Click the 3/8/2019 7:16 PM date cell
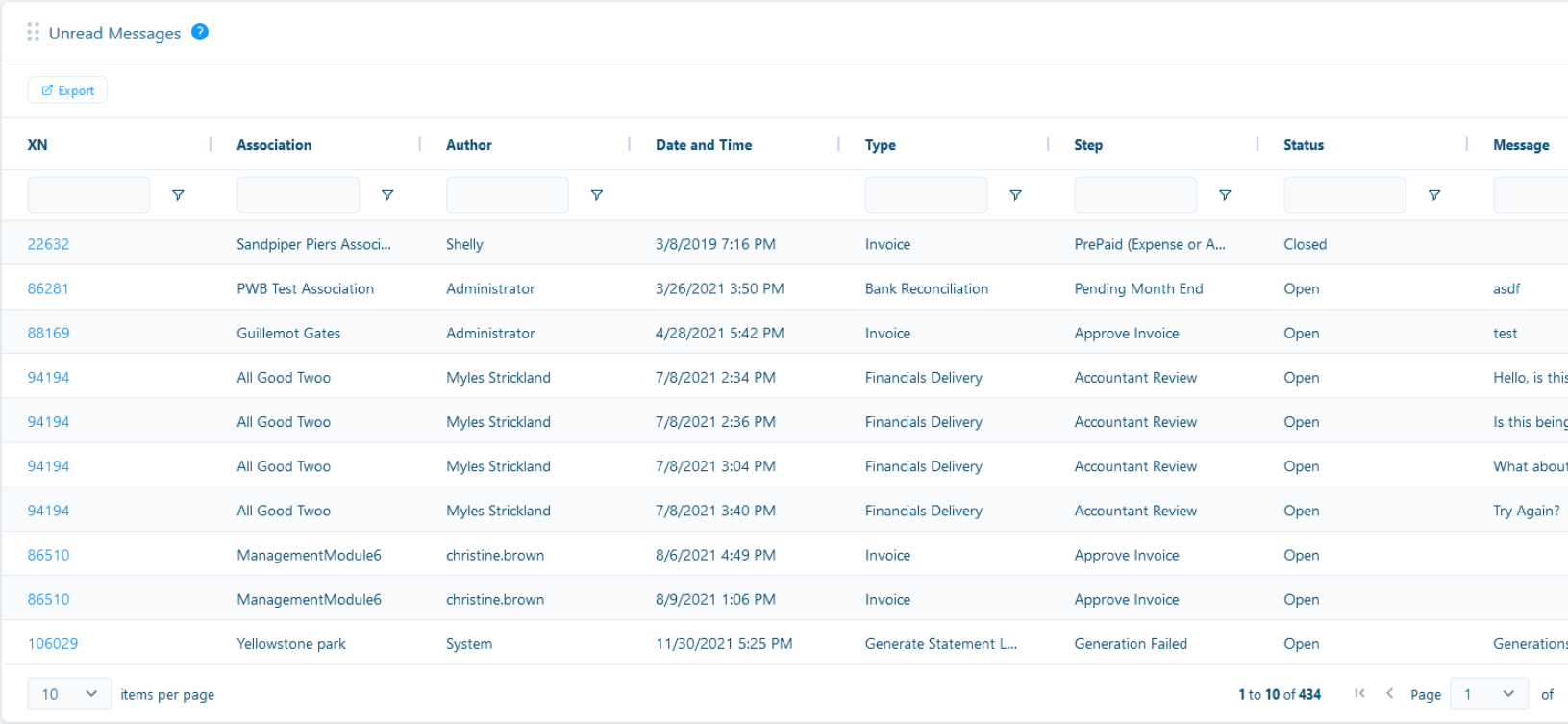 point(715,244)
